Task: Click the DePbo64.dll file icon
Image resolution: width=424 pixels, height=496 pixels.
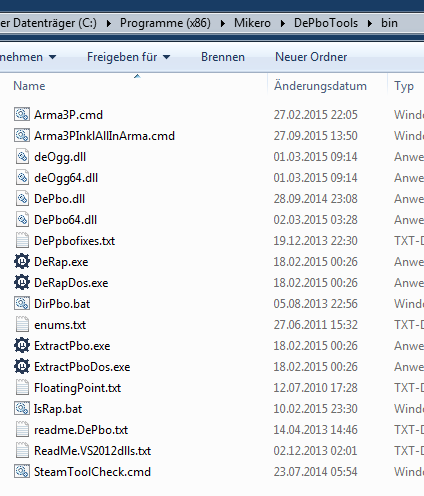Action: click(22, 220)
